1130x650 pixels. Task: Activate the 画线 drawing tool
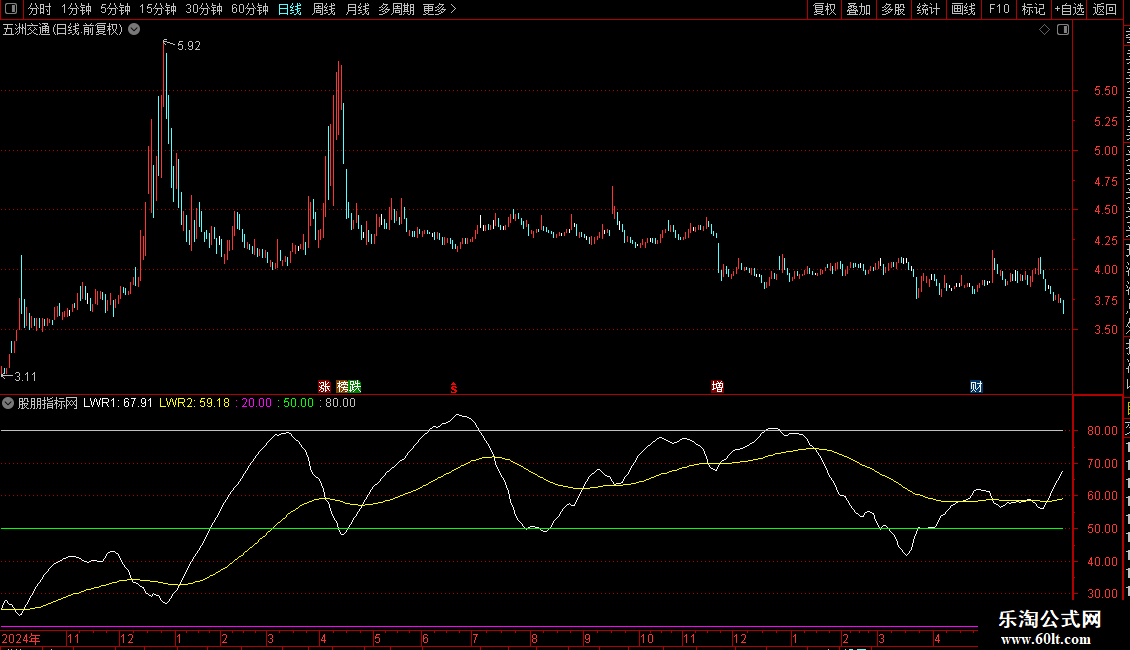(964, 9)
